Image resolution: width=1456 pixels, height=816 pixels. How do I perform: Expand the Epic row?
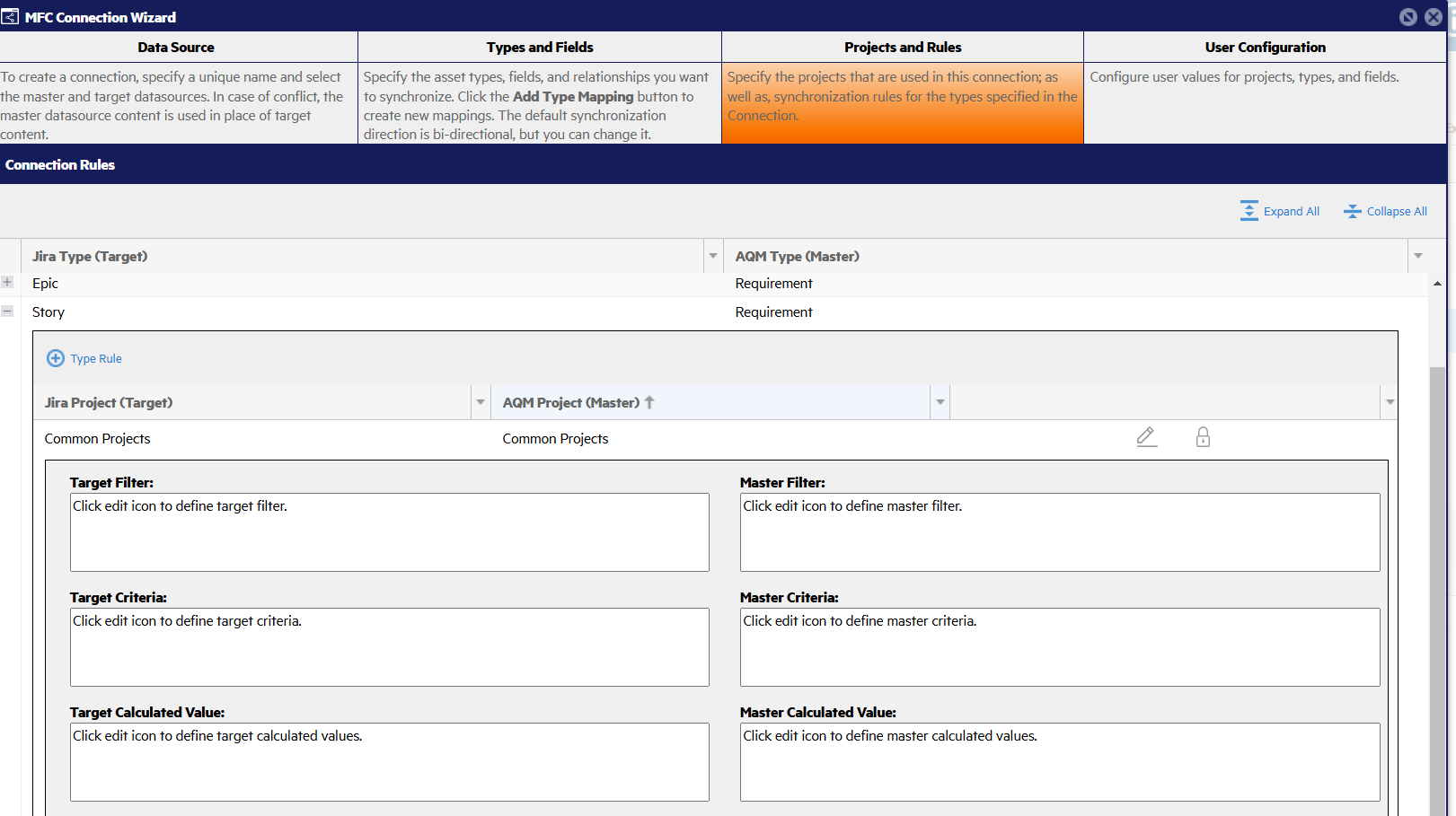tap(8, 282)
